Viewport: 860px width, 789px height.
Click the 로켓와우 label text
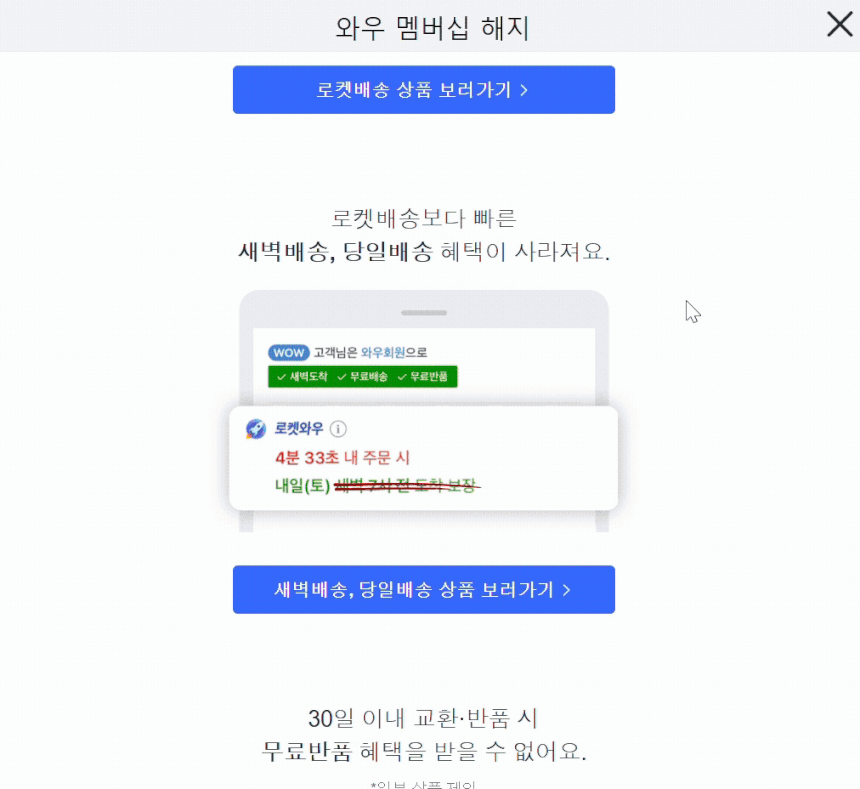pyautogui.click(x=299, y=429)
